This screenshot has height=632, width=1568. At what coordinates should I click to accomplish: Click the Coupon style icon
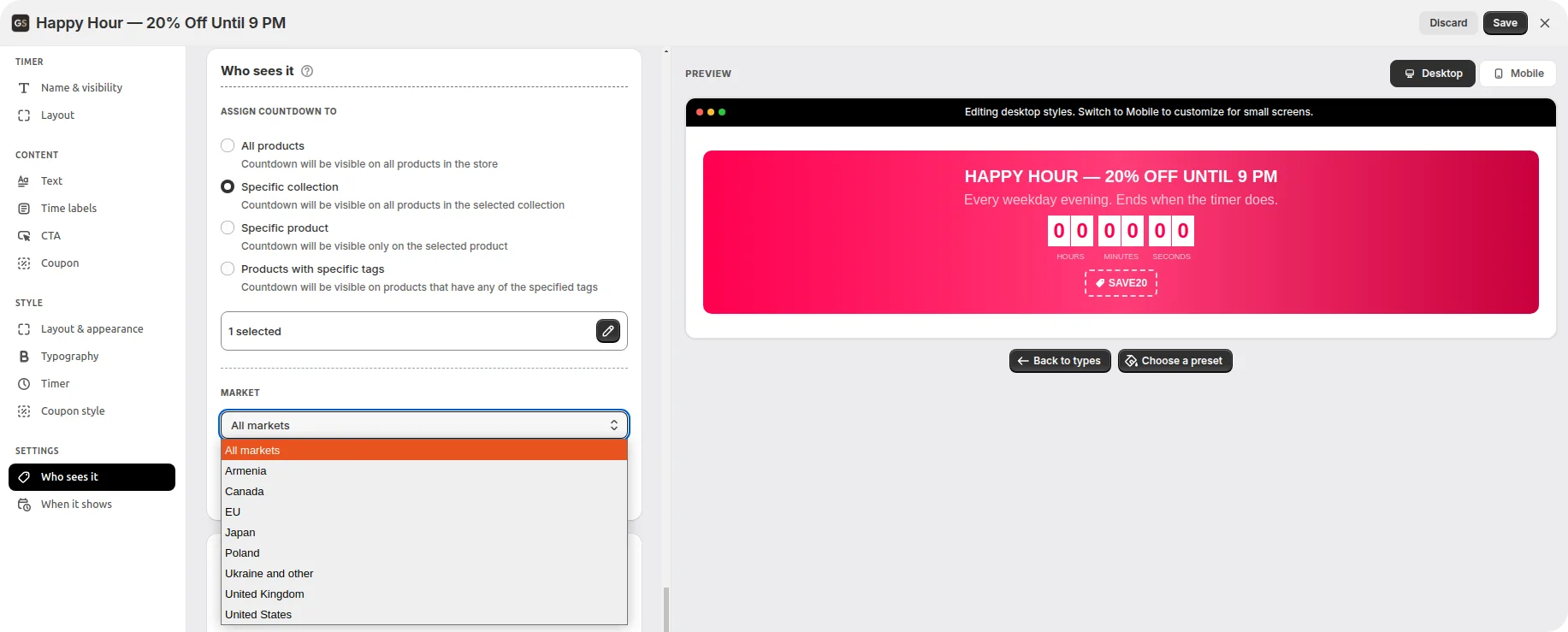[x=24, y=411]
